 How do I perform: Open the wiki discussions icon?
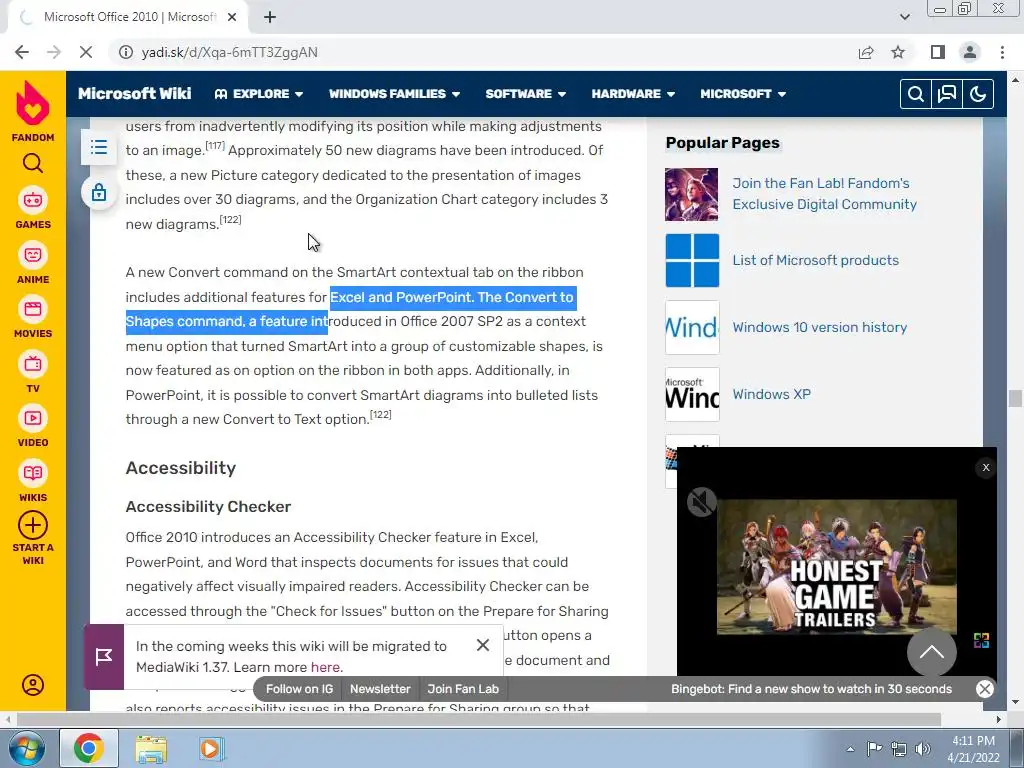pyautogui.click(x=946, y=94)
